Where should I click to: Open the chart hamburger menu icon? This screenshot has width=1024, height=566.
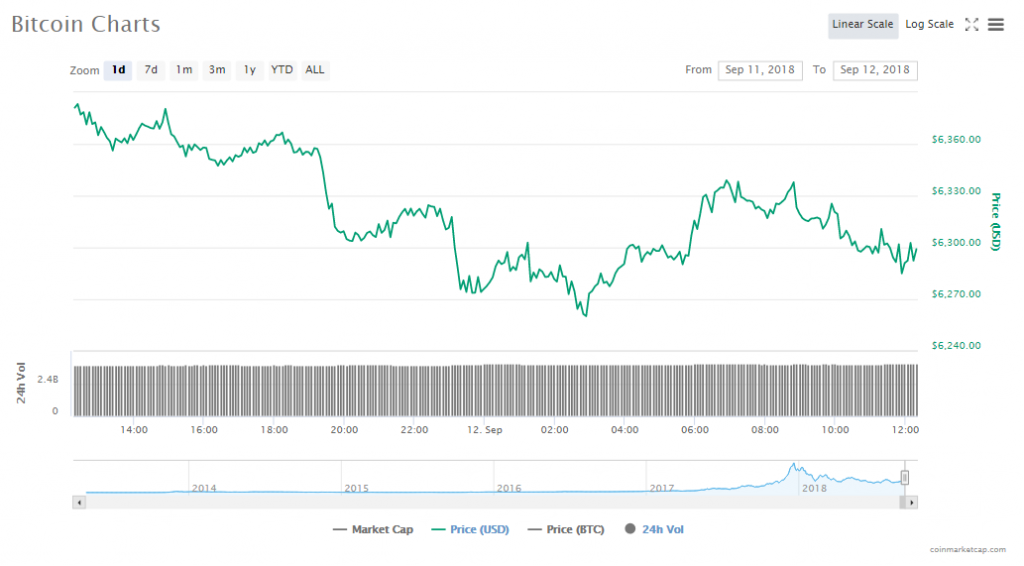pyautogui.click(x=996, y=25)
